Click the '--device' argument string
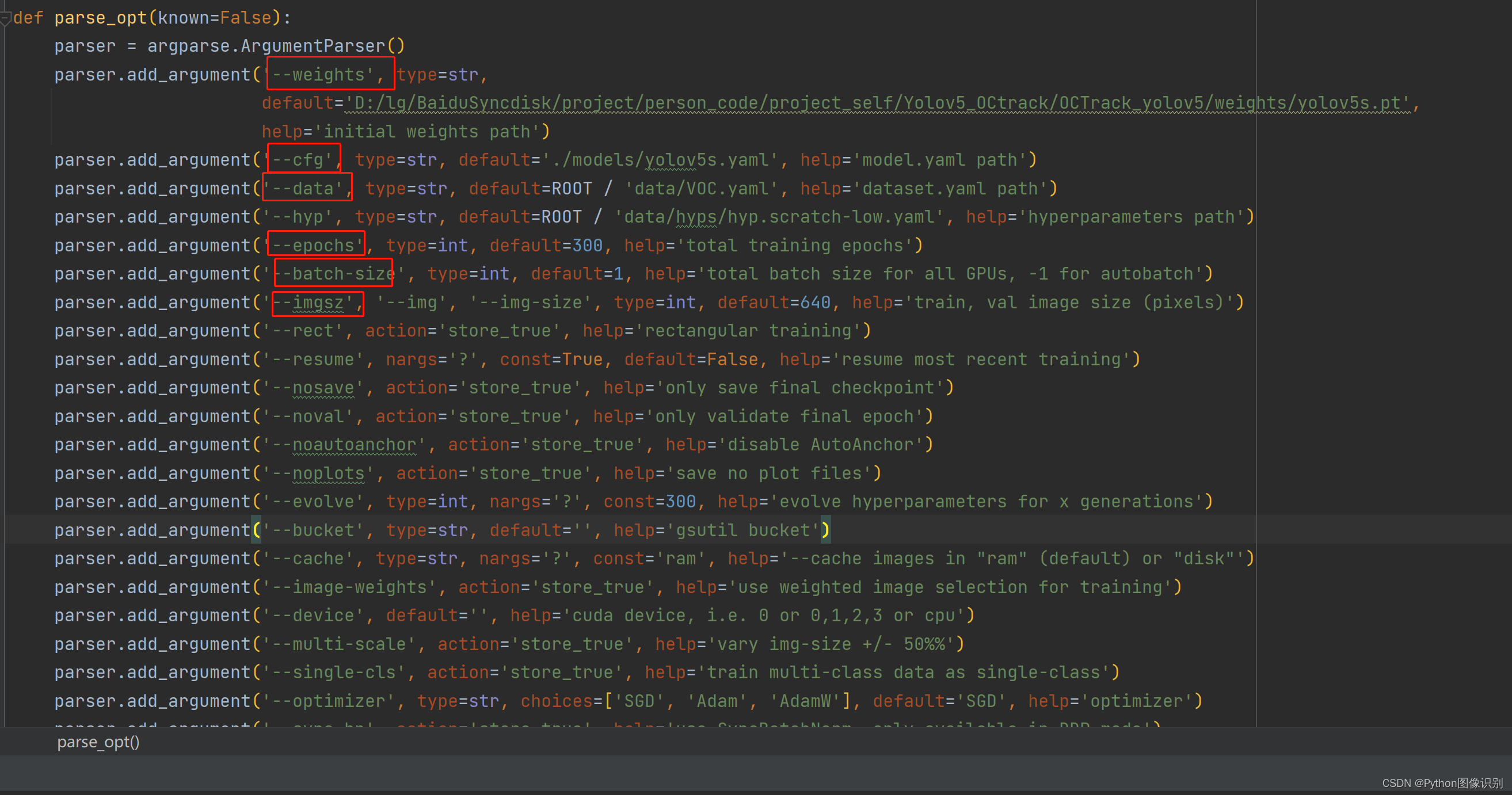The width and height of the screenshot is (1512, 795). coord(314,615)
